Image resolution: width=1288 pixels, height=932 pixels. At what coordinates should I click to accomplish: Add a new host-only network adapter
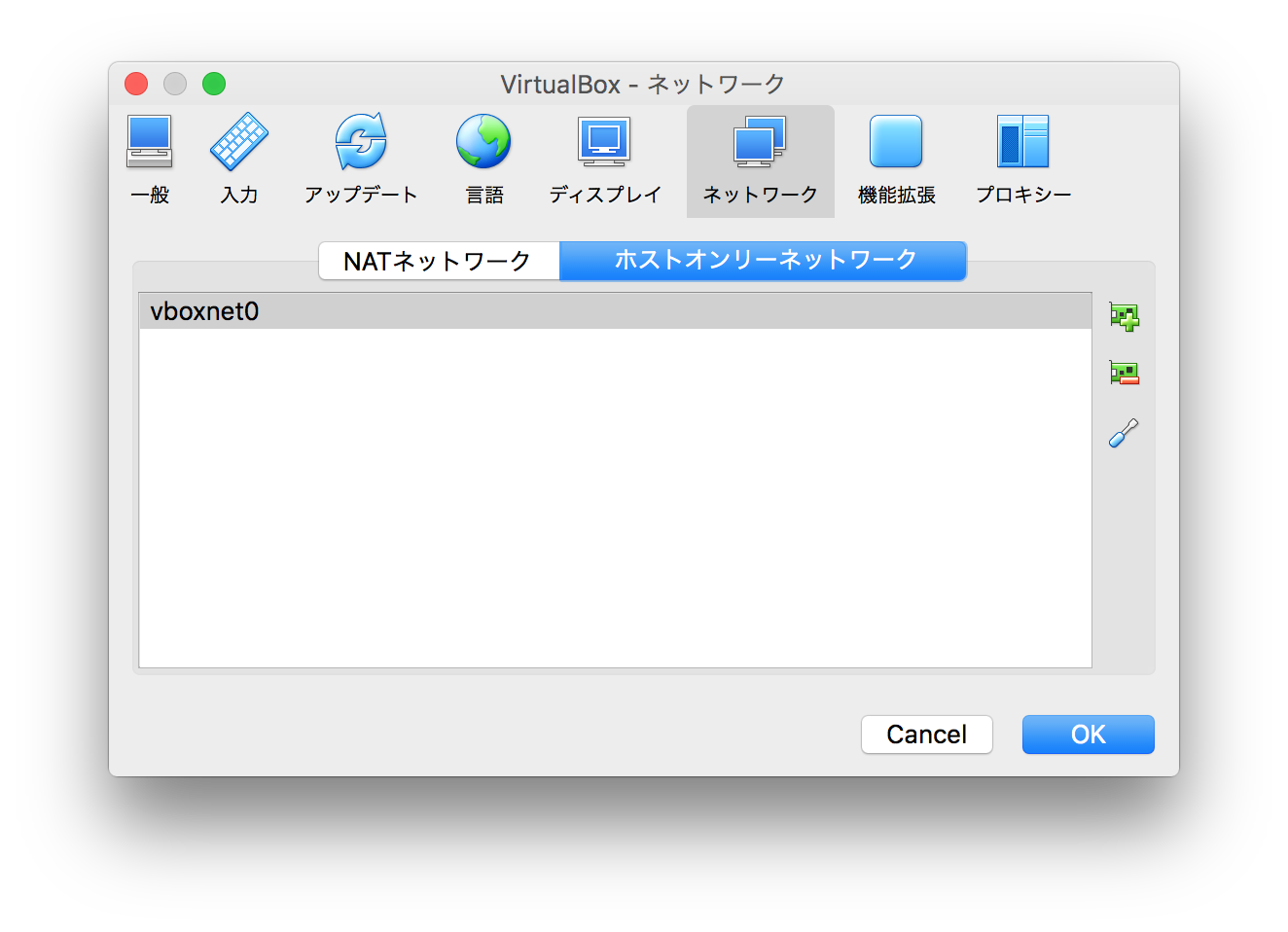(1125, 316)
